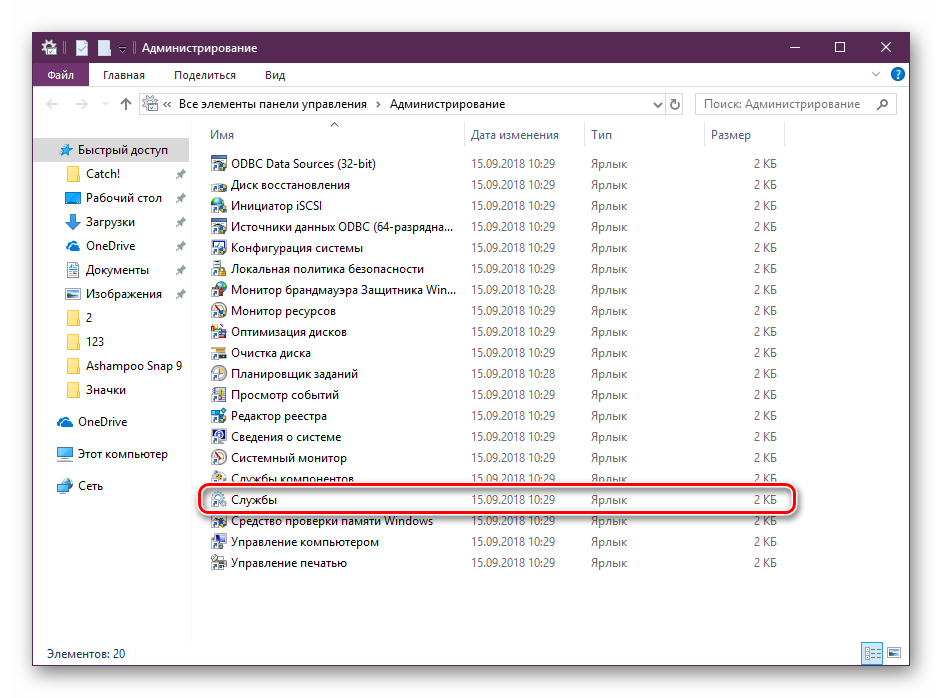Click the search magnifier icon

pos(882,105)
